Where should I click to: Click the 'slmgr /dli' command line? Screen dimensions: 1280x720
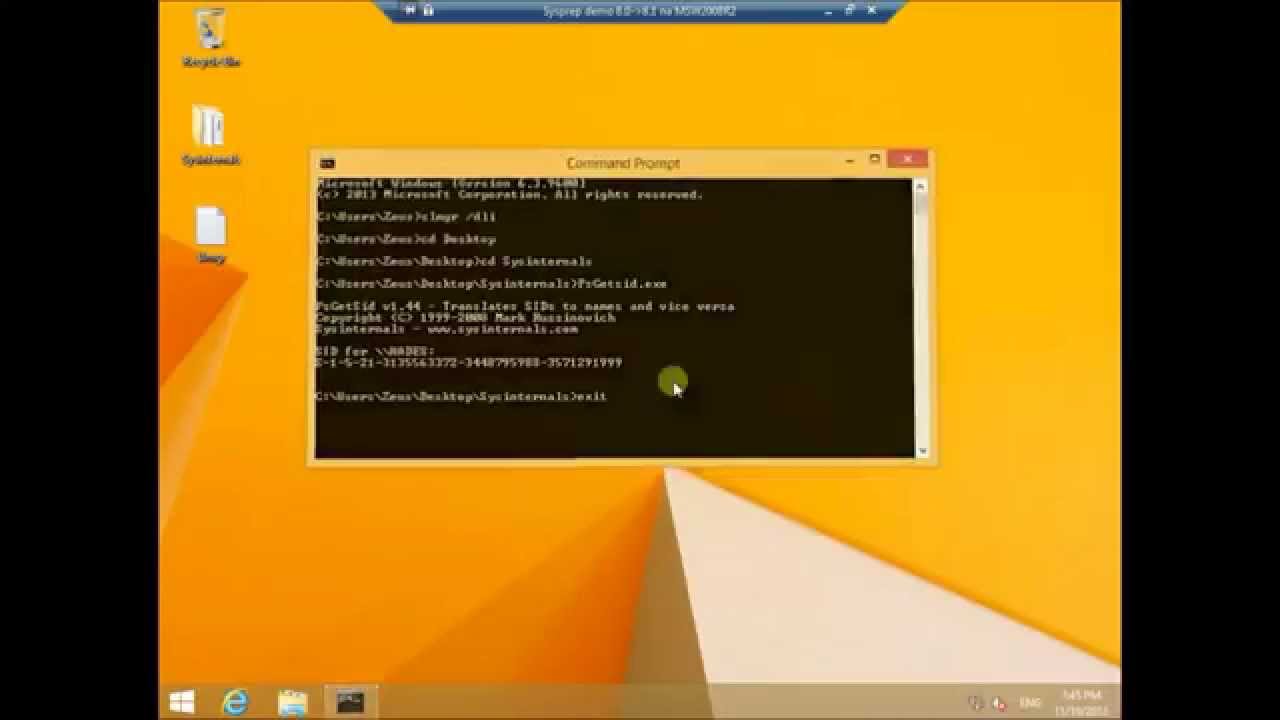pyautogui.click(x=406, y=217)
